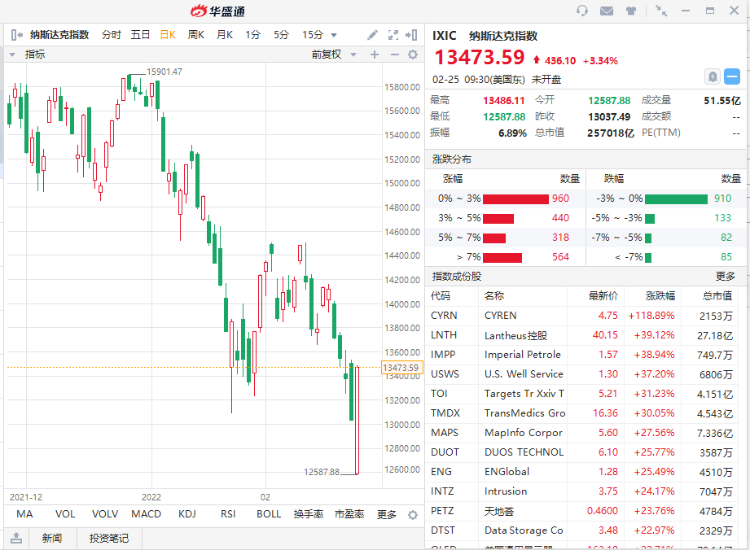The height and width of the screenshot is (550, 750).
Task: Open the 新闻 news tab
Action: (x=52, y=539)
